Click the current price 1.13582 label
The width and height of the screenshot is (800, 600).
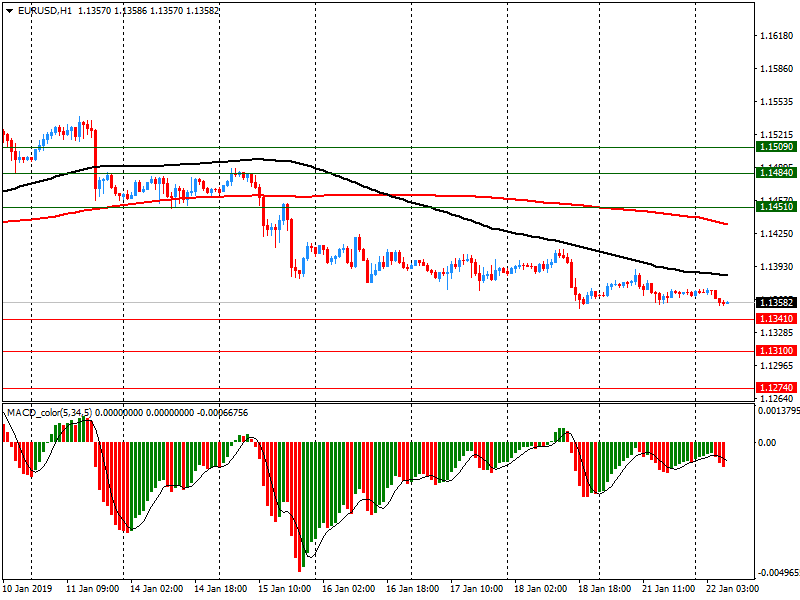tap(776, 303)
